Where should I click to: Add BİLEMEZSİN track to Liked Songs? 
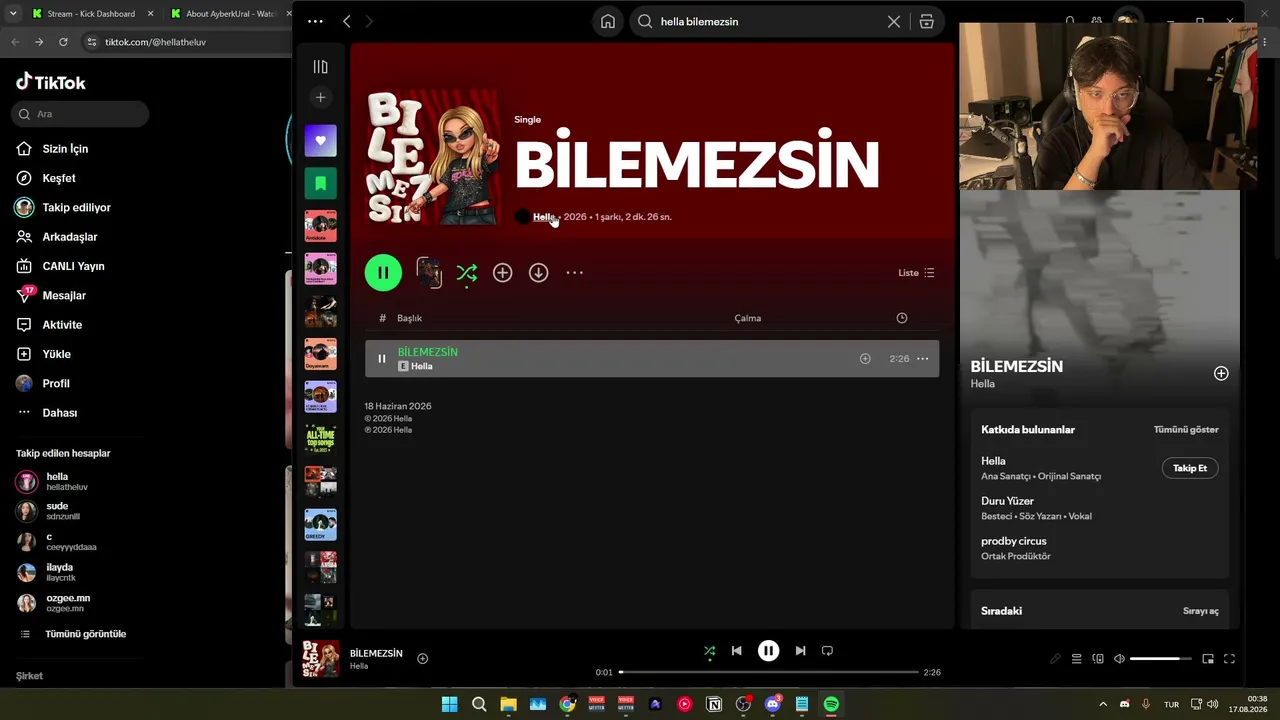(865, 359)
